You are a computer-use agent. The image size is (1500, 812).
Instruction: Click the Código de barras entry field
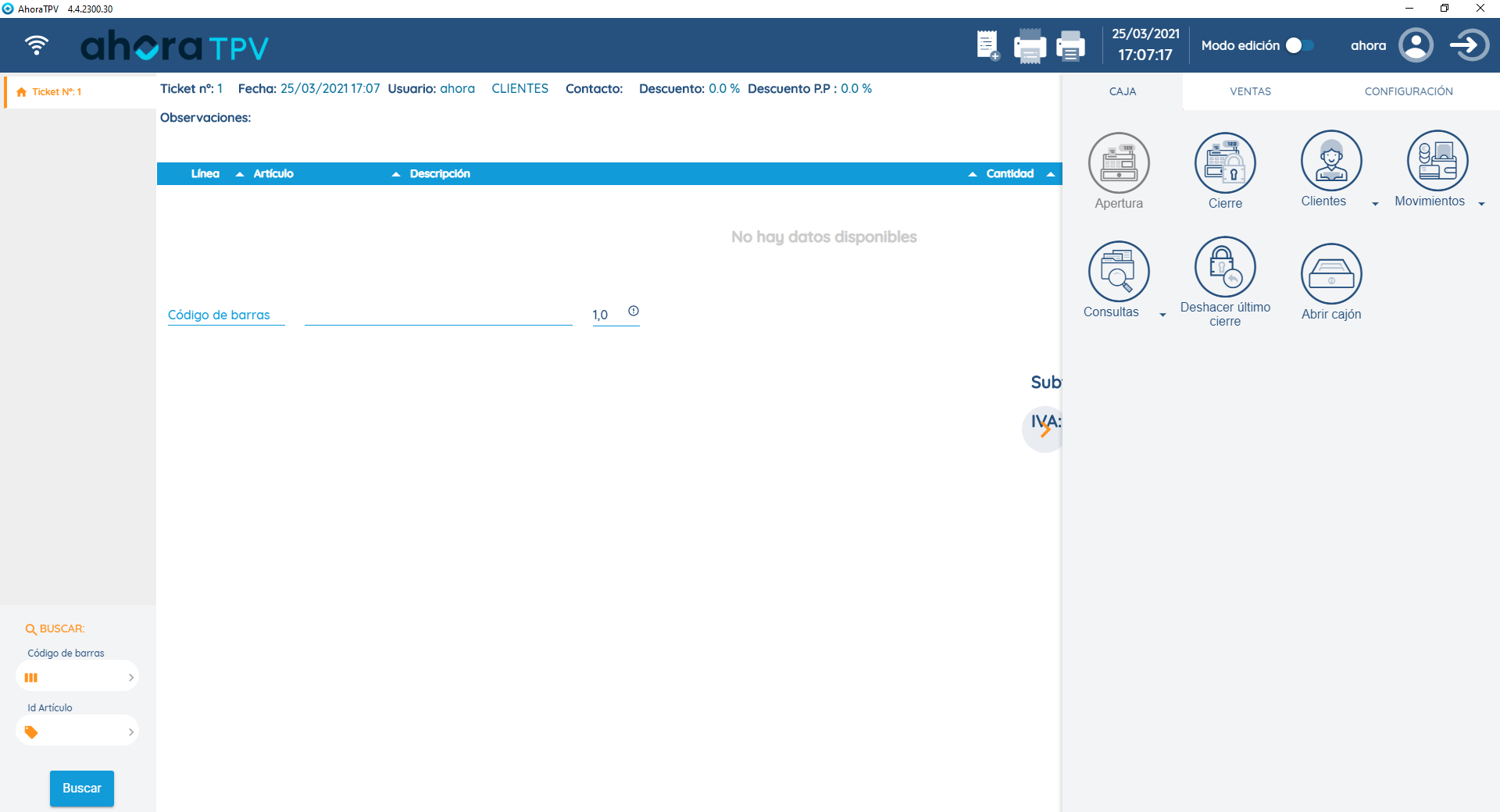(438, 315)
